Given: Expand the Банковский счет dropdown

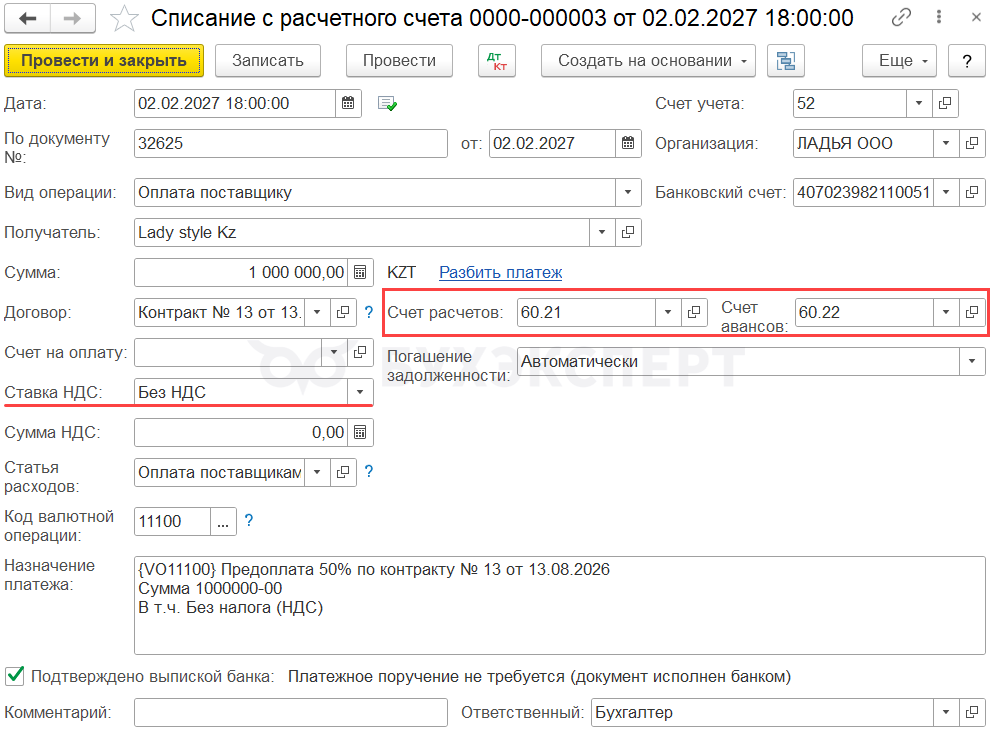Looking at the screenshot, I should pyautogui.click(x=946, y=192).
